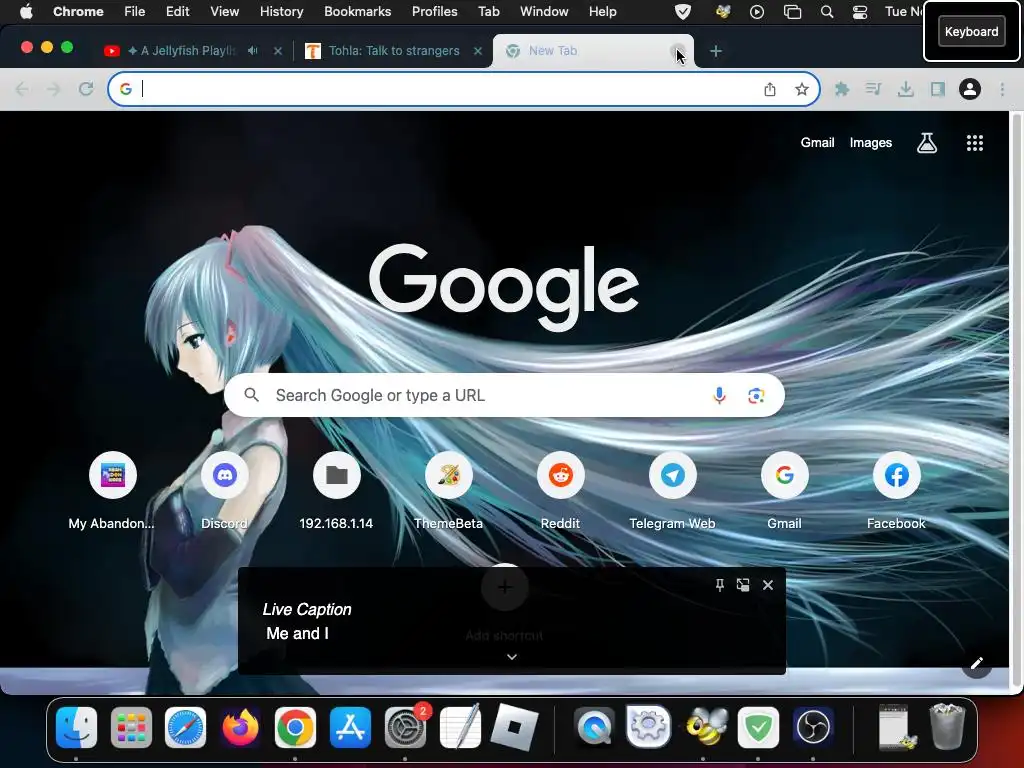
Task: Open the Chrome three-dot menu
Action: 1002,89
